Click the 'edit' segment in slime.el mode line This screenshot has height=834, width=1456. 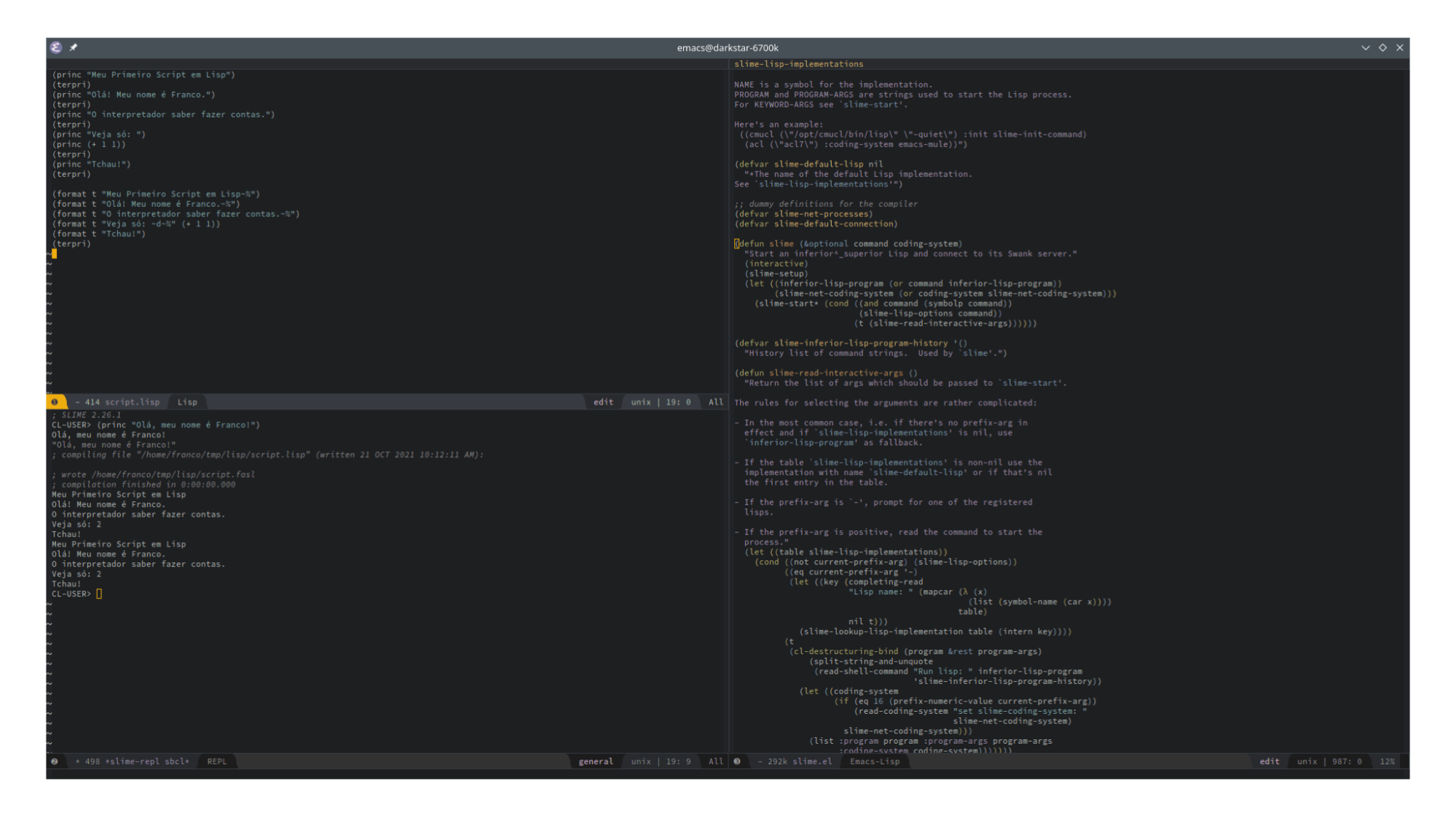click(x=1270, y=762)
